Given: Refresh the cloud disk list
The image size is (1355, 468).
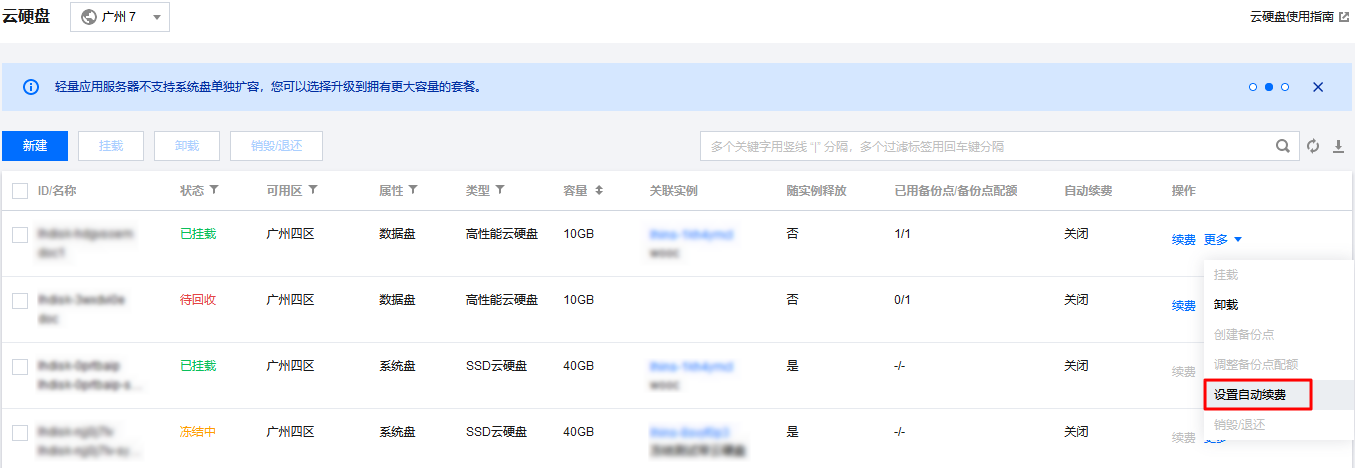Looking at the screenshot, I should point(1313,146).
